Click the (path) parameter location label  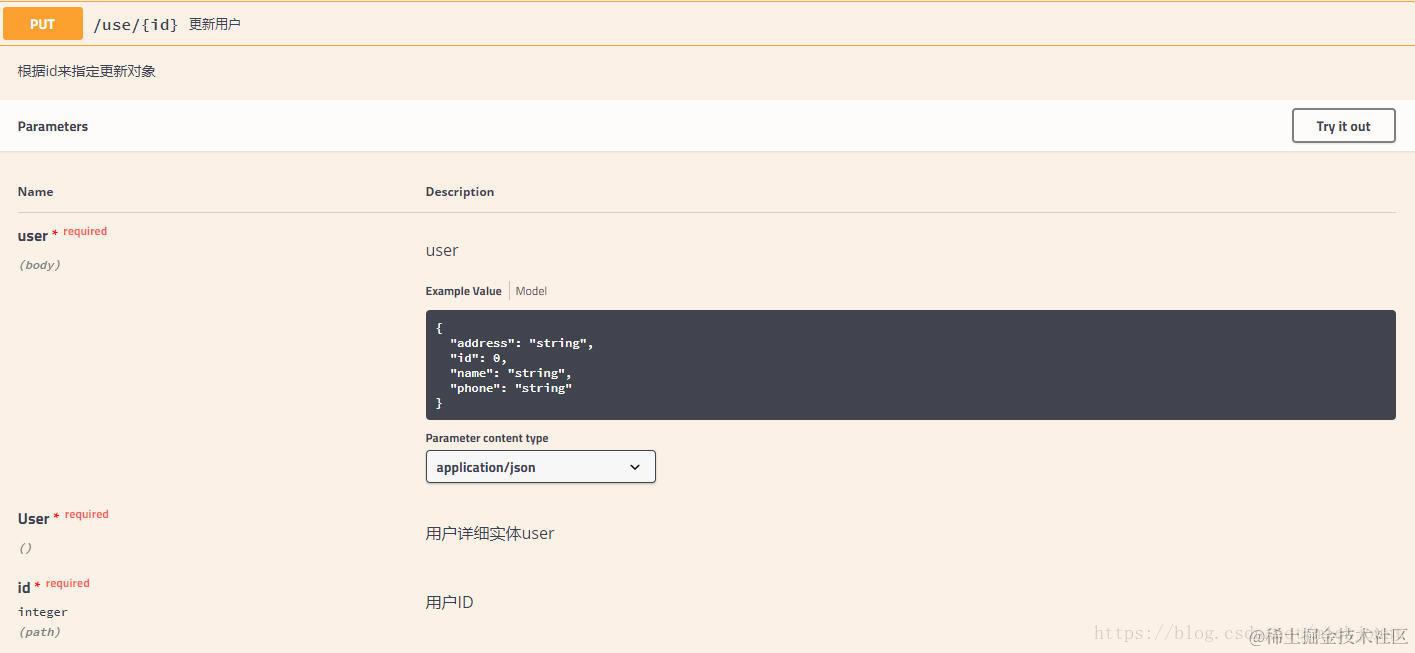coord(40,632)
